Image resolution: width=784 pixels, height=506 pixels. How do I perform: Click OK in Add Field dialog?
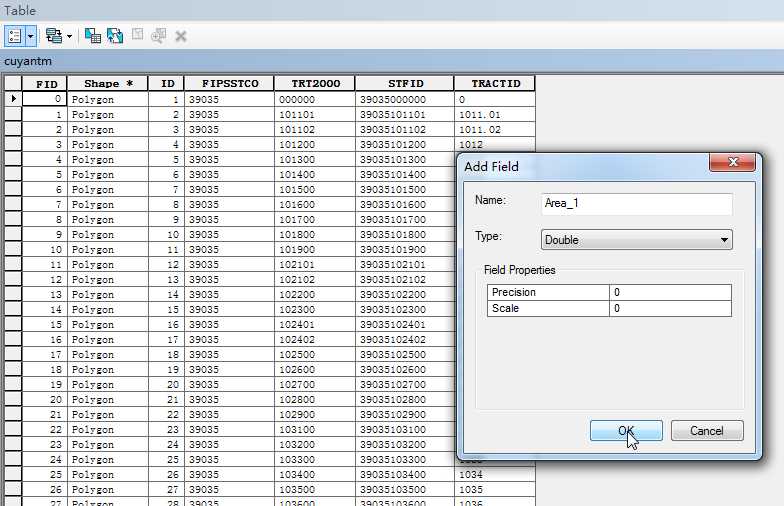click(x=626, y=430)
